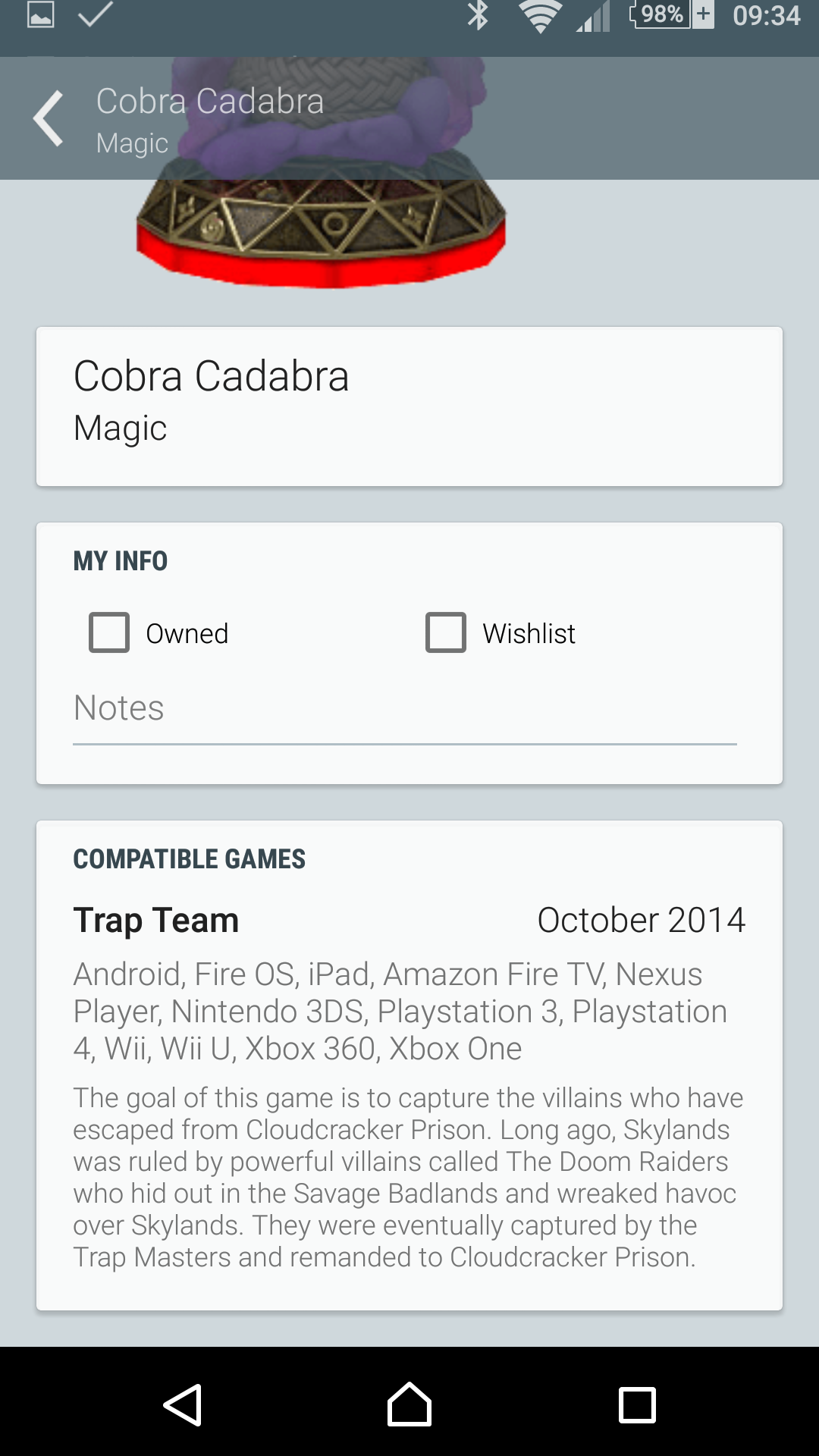
Task: Tap the Wi-Fi status bar icon
Action: [x=540, y=17]
